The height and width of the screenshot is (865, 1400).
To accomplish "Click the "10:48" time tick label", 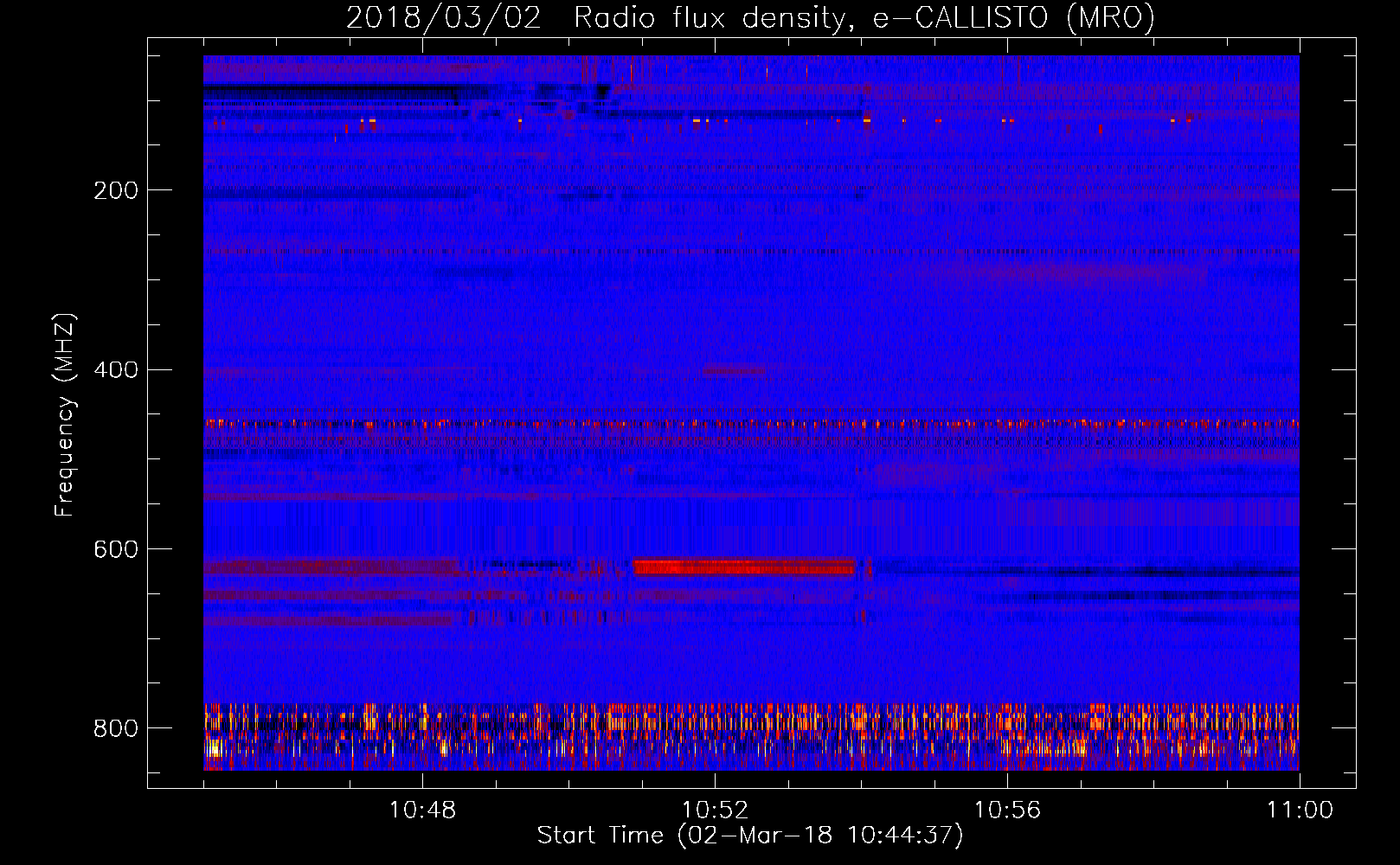I will tap(422, 811).
